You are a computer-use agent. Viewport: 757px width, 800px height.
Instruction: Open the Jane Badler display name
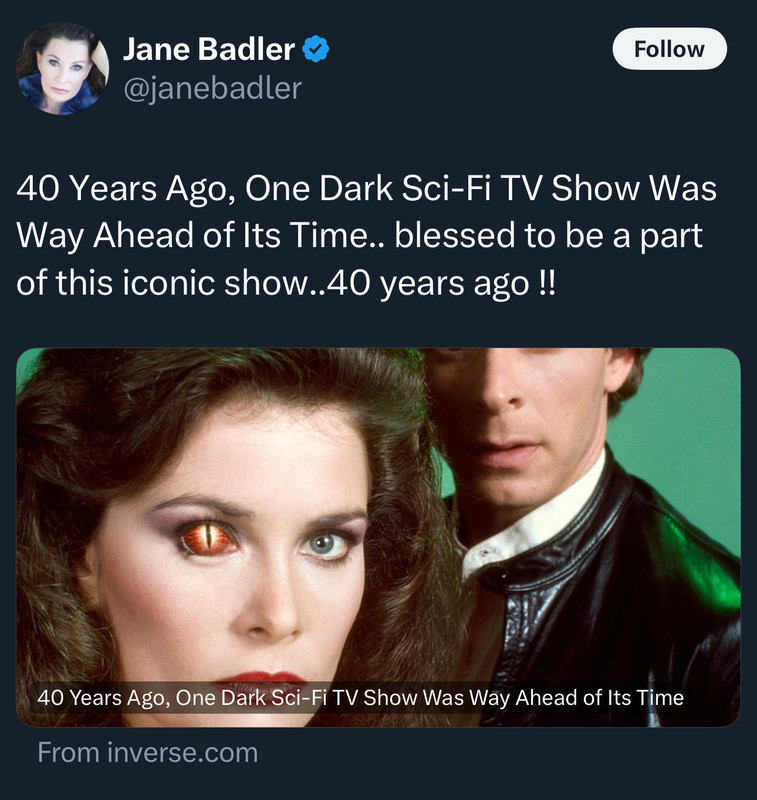tap(209, 49)
